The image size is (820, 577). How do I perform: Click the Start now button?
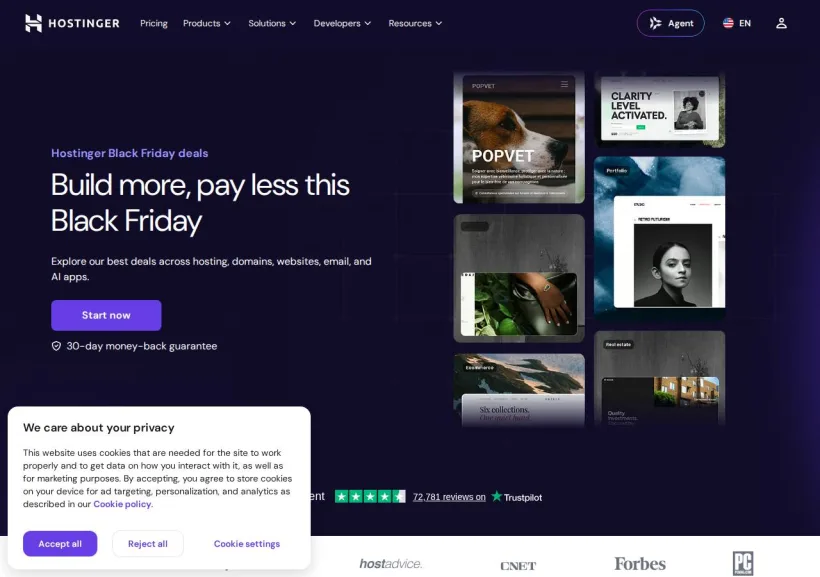[x=106, y=315]
